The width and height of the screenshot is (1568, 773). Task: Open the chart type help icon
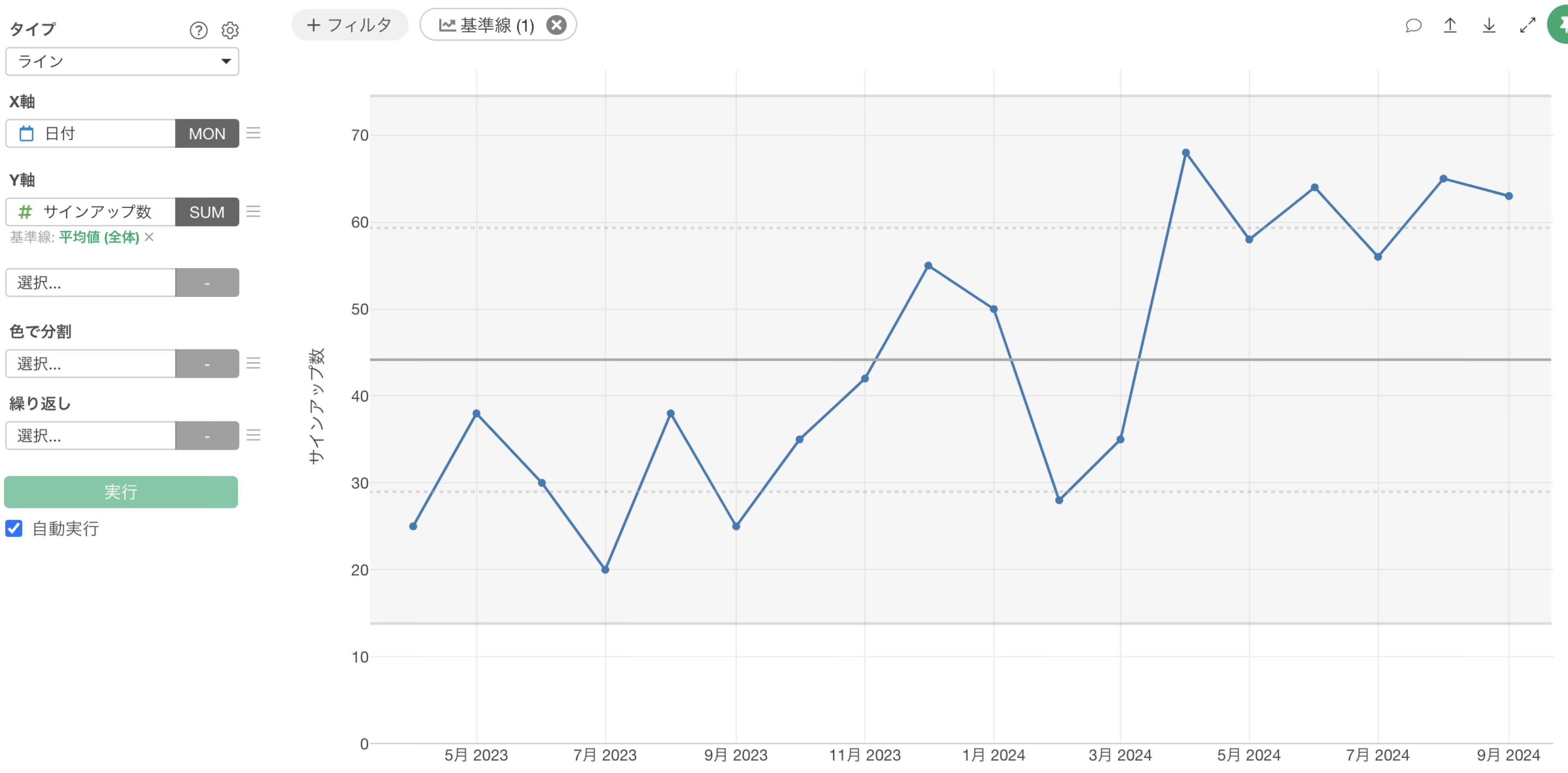click(198, 30)
